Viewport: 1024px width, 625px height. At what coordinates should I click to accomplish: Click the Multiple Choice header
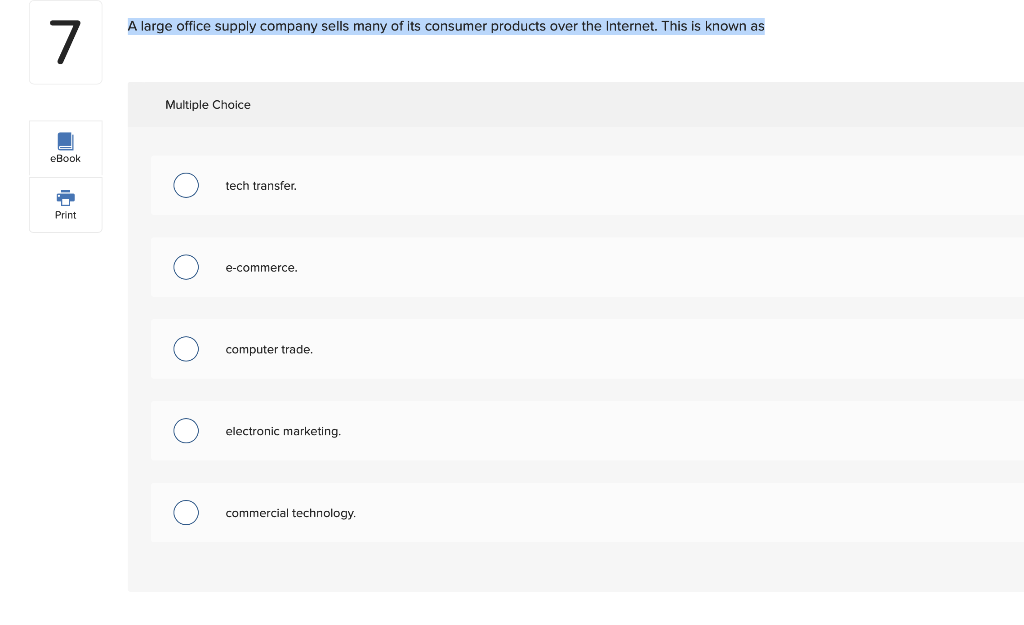[x=208, y=104]
